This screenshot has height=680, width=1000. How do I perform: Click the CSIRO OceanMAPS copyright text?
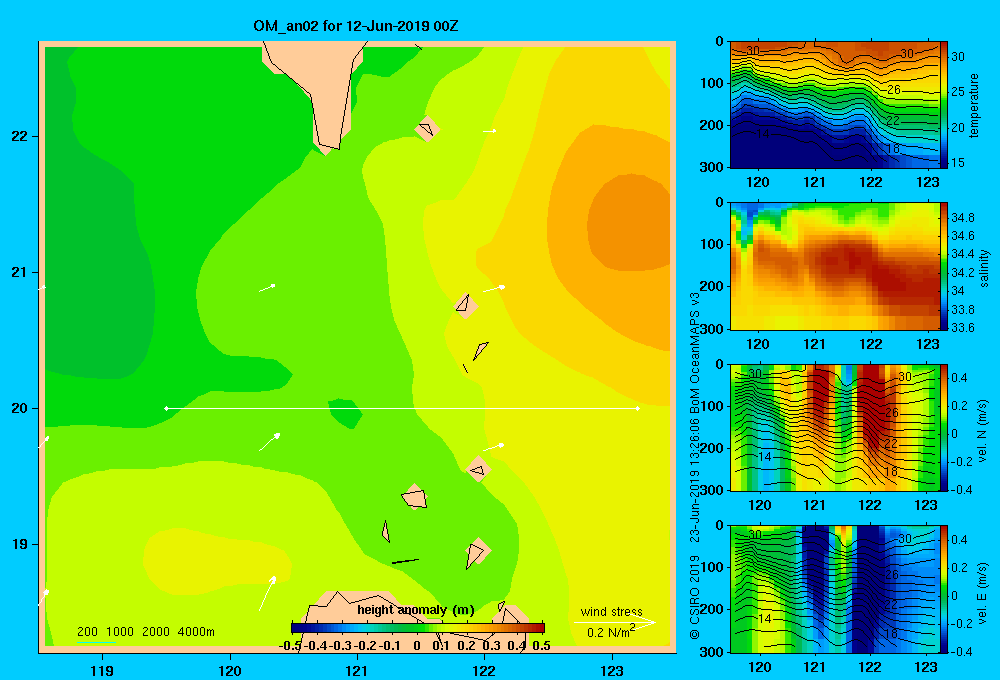click(695, 466)
